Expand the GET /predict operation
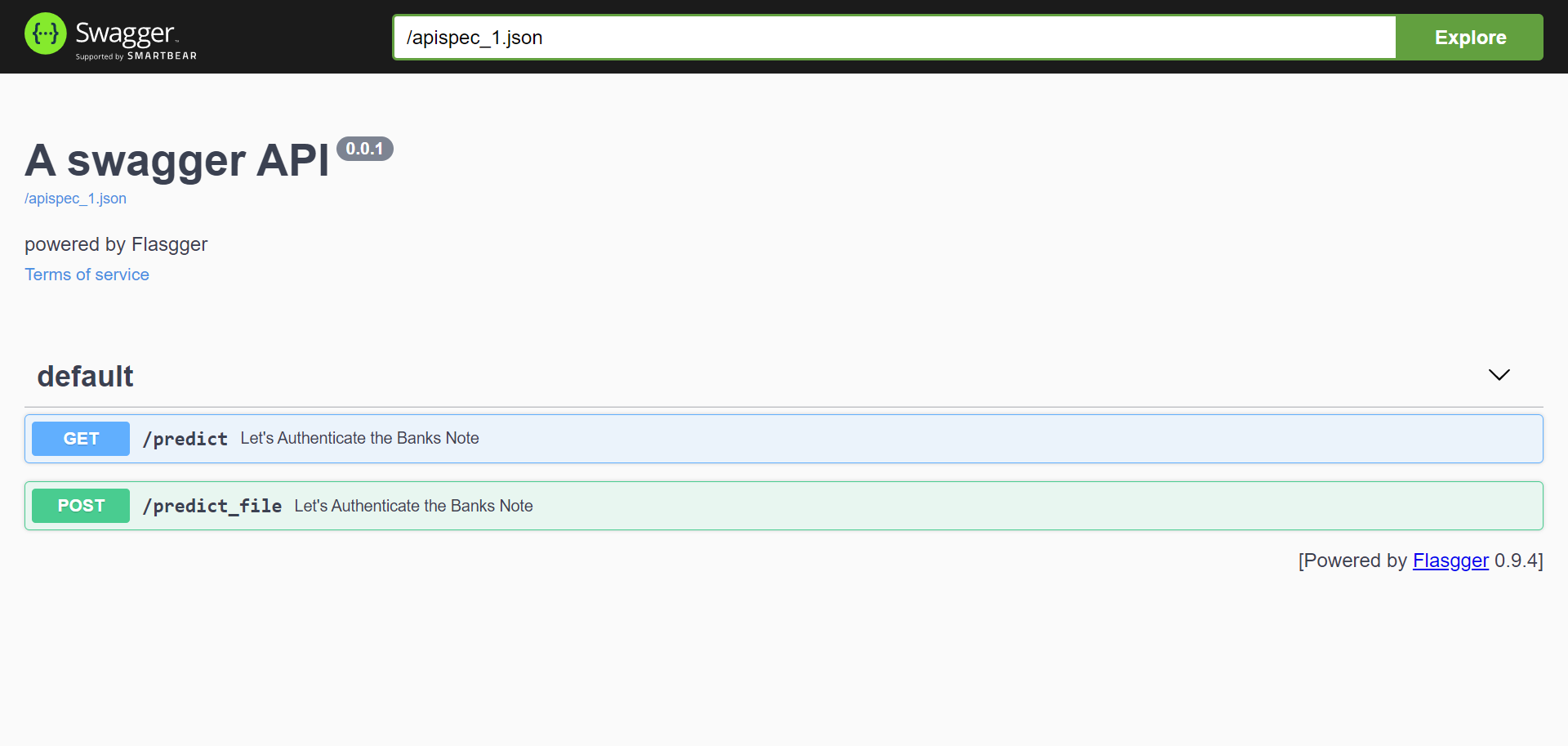The image size is (1568, 746). click(x=783, y=439)
